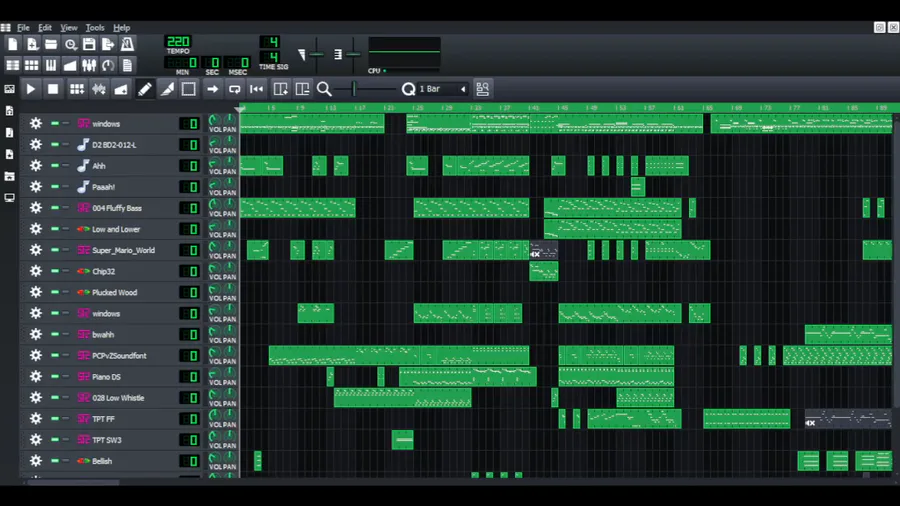Click the add beat/bassline track icon

(76, 89)
